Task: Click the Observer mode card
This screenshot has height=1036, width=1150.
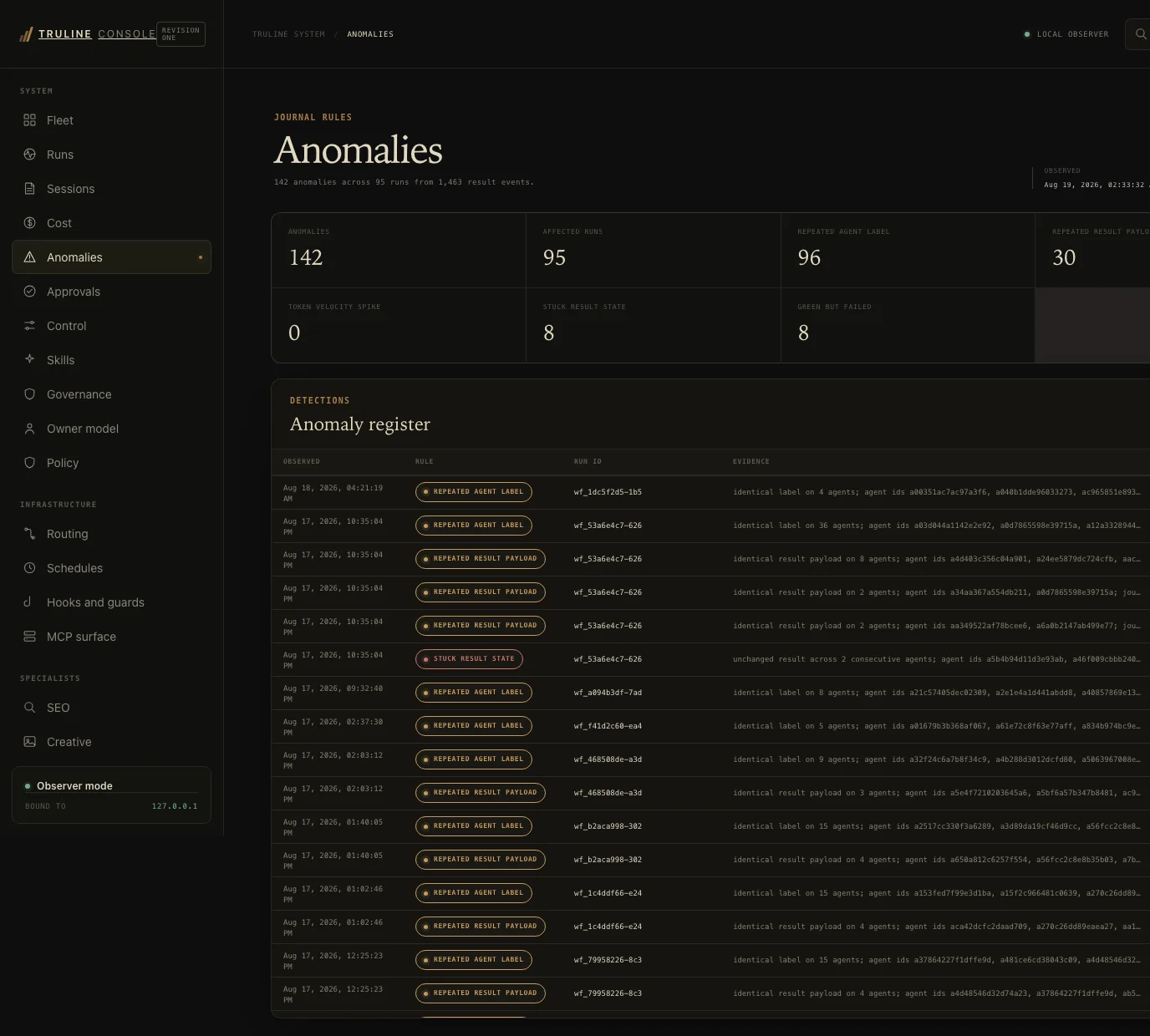Action: pos(111,795)
